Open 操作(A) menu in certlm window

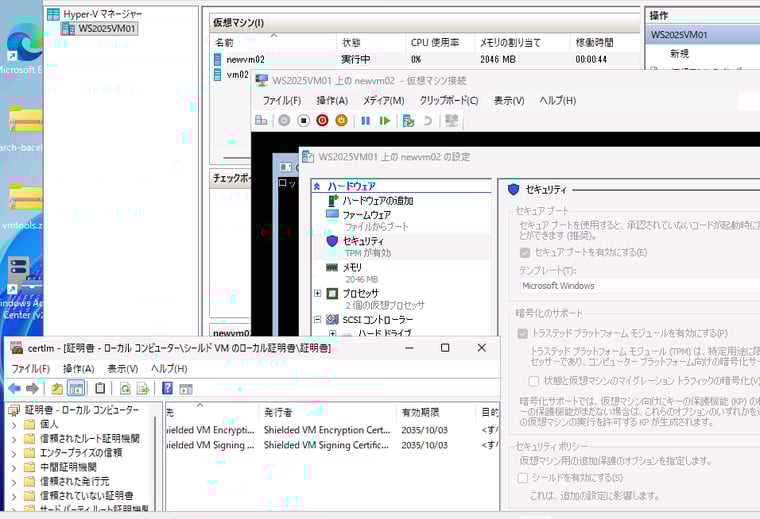[79, 369]
